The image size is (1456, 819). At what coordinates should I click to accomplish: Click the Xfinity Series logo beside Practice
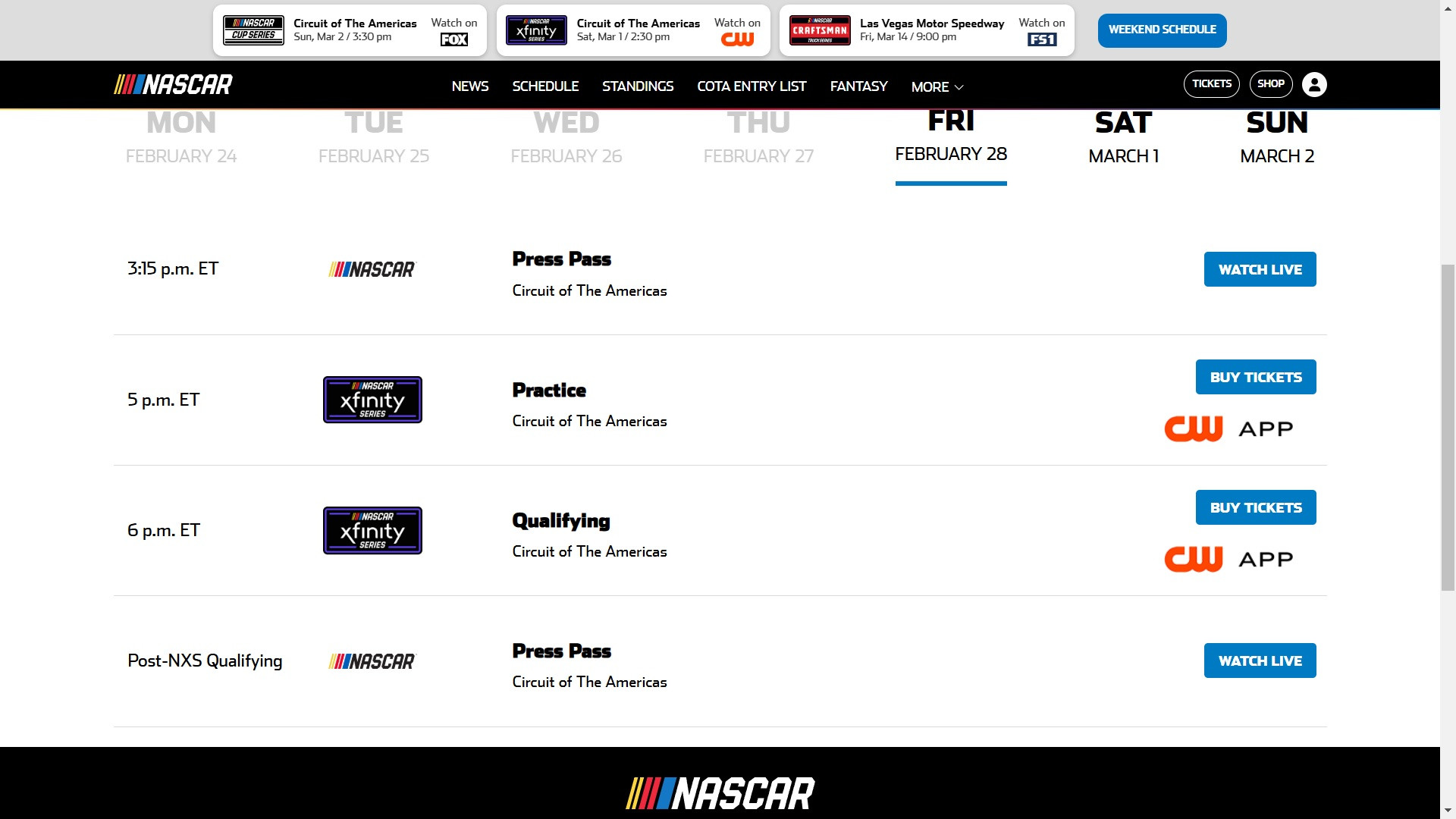tap(372, 400)
